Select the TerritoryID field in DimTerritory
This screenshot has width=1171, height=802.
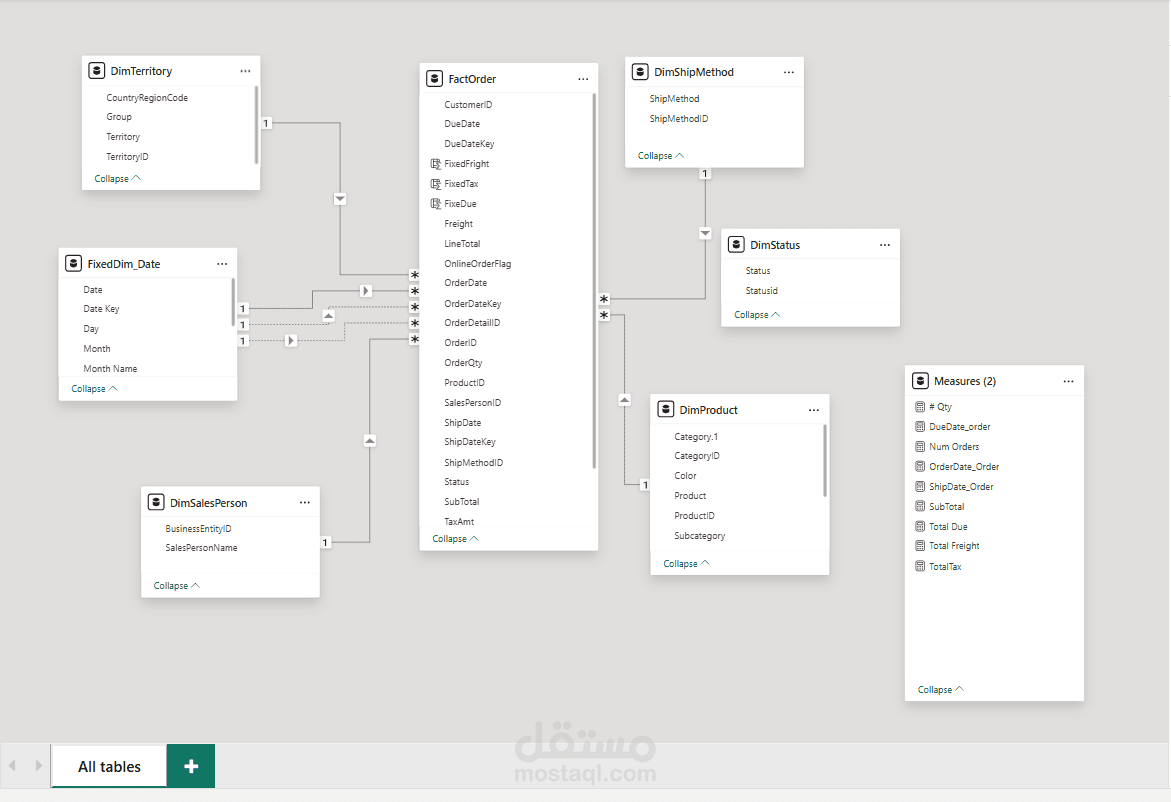click(127, 157)
